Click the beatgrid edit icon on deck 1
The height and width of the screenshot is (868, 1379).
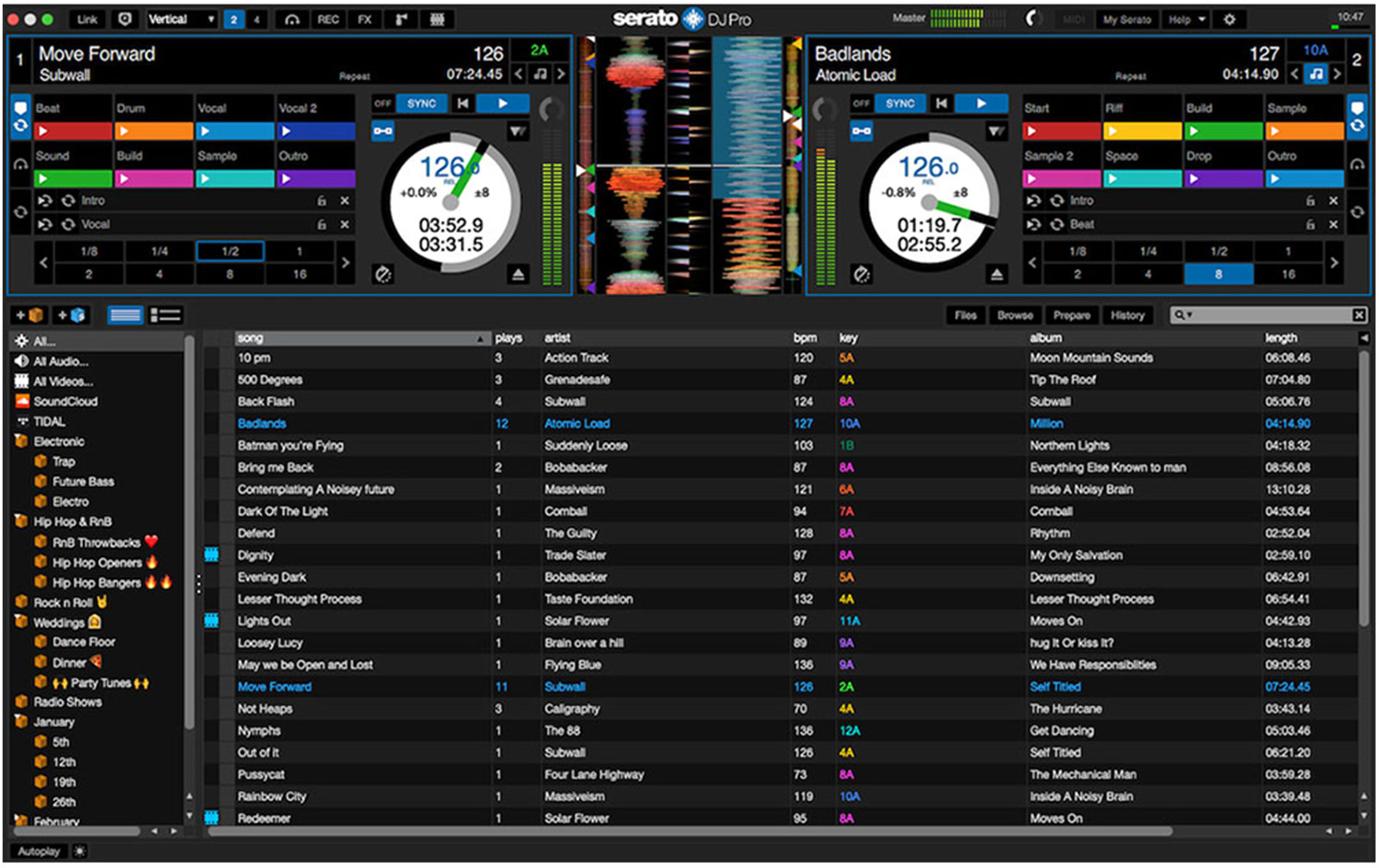click(383, 274)
